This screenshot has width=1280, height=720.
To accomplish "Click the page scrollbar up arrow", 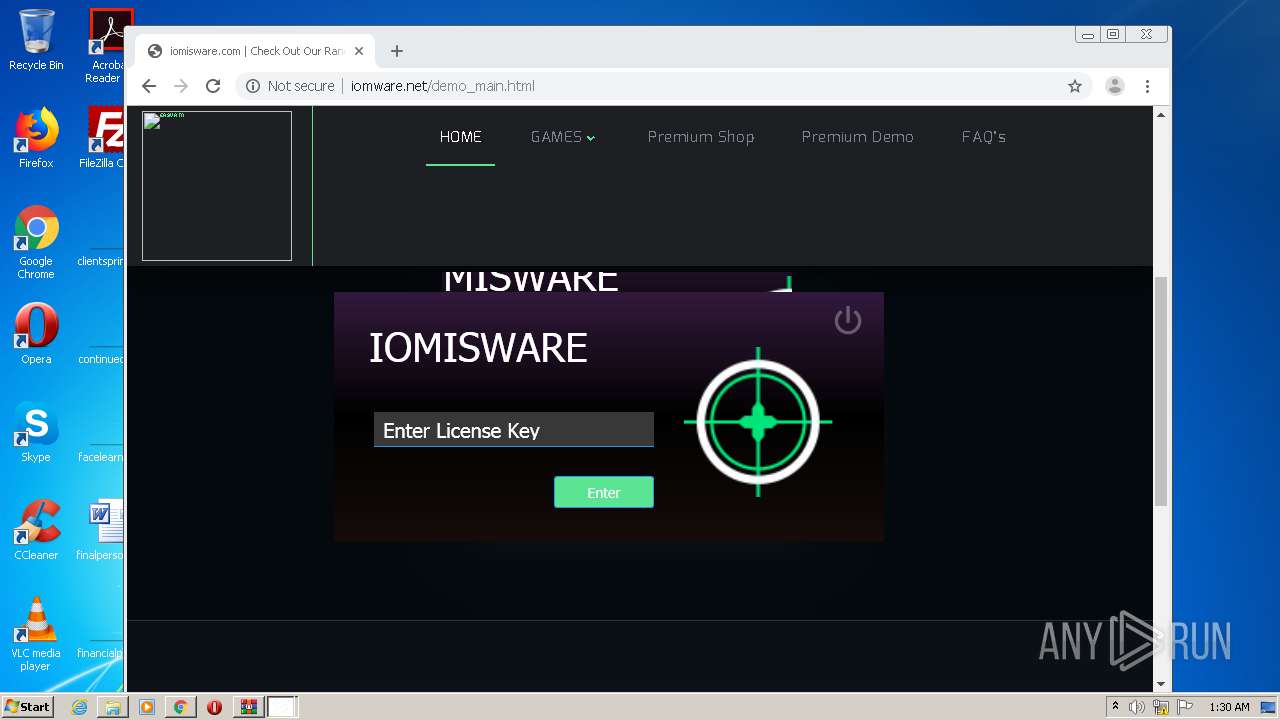I will coord(1161,115).
